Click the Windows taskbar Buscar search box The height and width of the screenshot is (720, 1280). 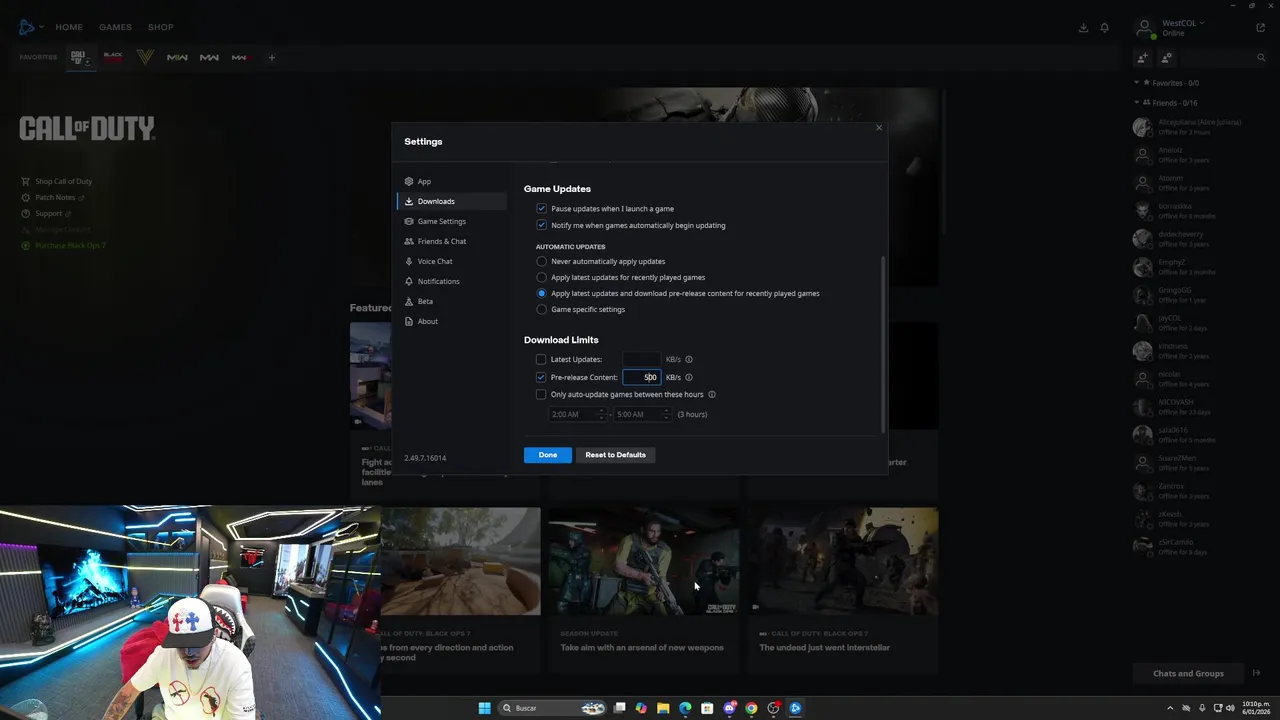click(553, 708)
